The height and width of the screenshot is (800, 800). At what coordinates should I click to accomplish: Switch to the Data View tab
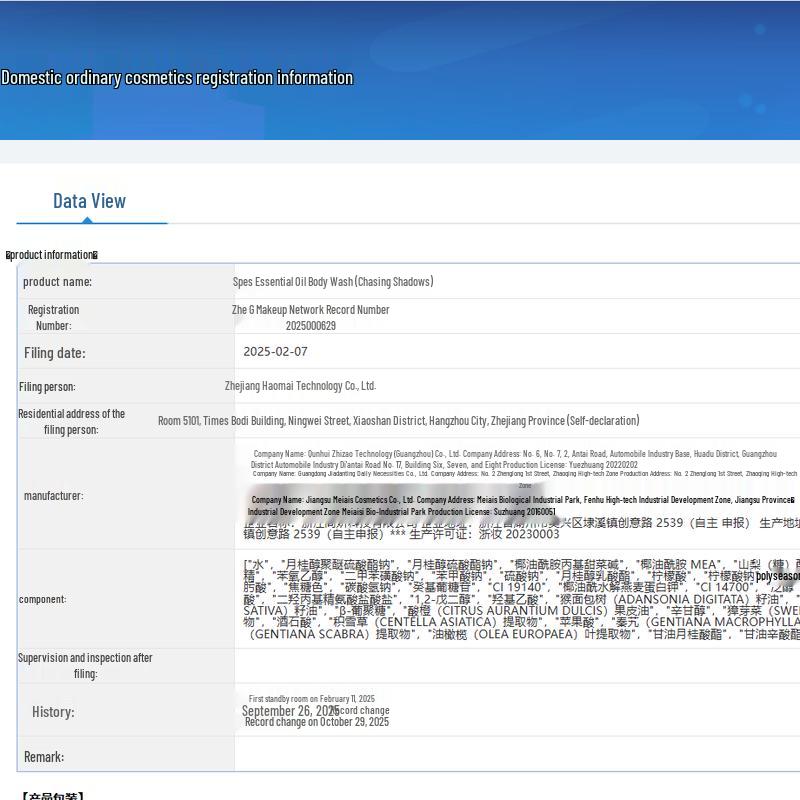point(90,201)
